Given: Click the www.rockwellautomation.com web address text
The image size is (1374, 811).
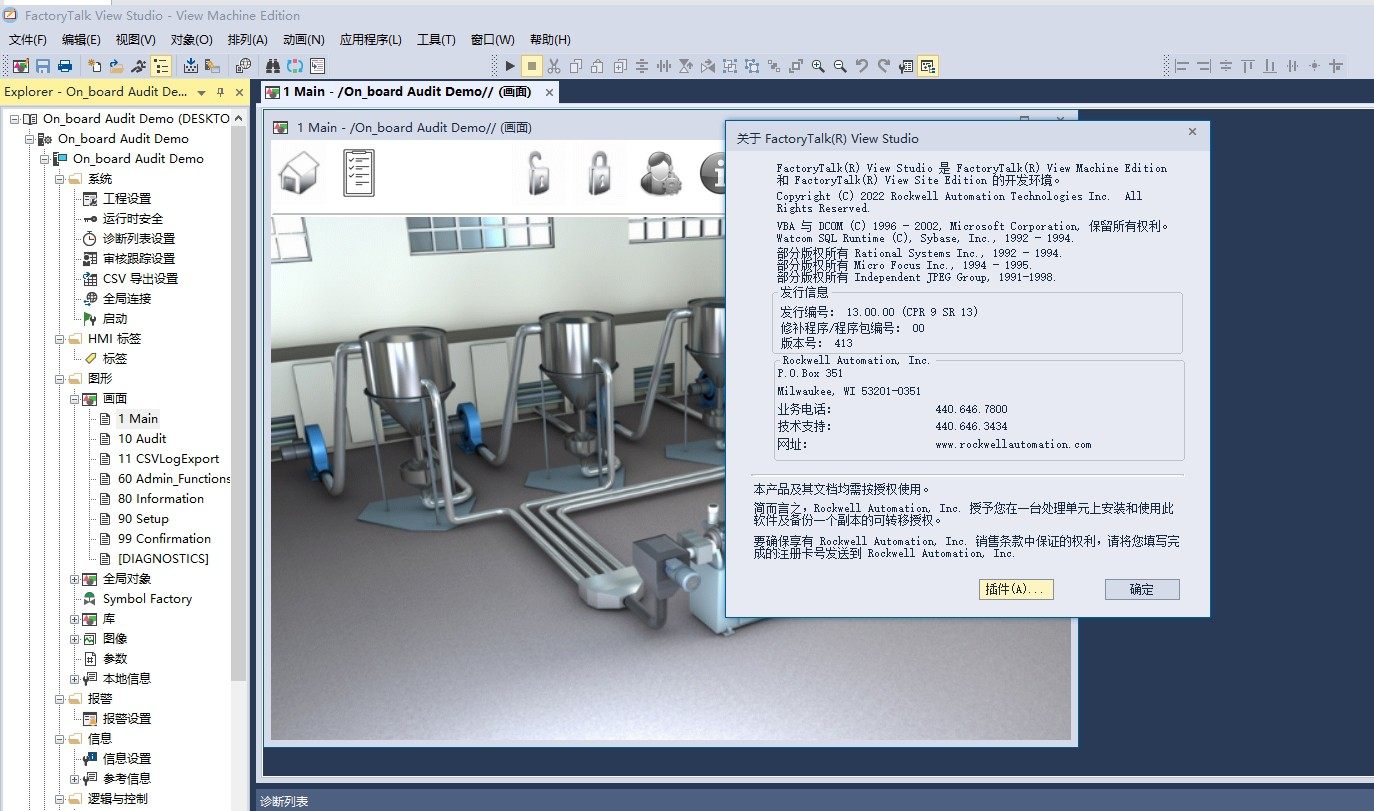Looking at the screenshot, I should pos(1013,444).
